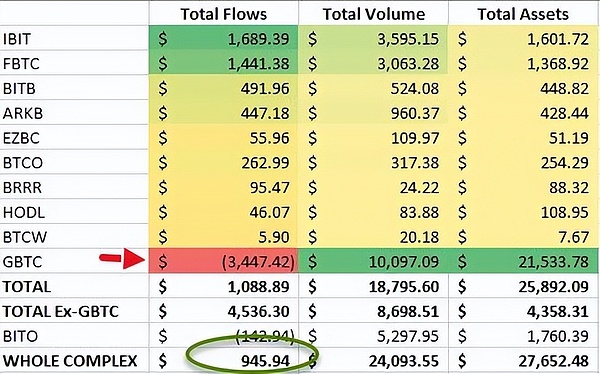This screenshot has height=374, width=600.
Task: Select EZBC flows value 55.96
Action: click(x=269, y=138)
